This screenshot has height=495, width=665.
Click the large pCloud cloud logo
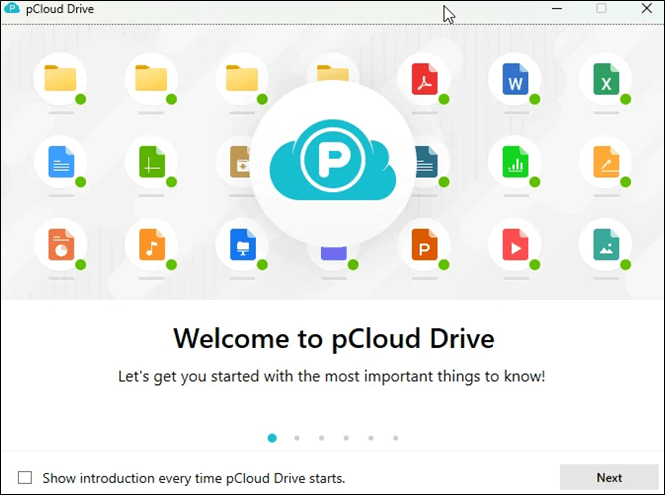click(x=333, y=160)
